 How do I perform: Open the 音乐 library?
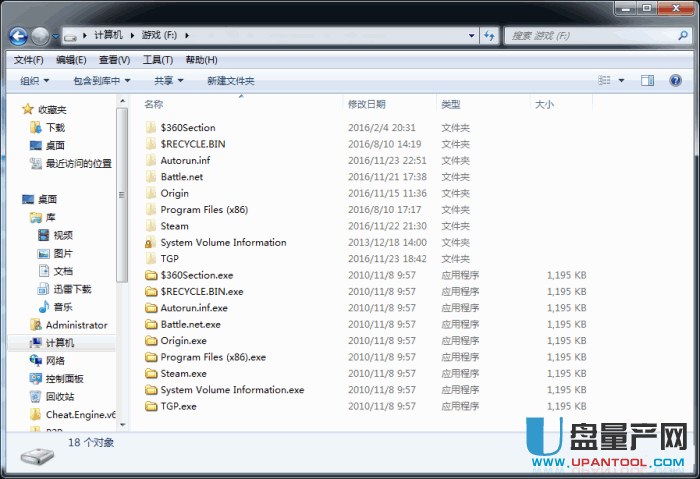click(55, 307)
